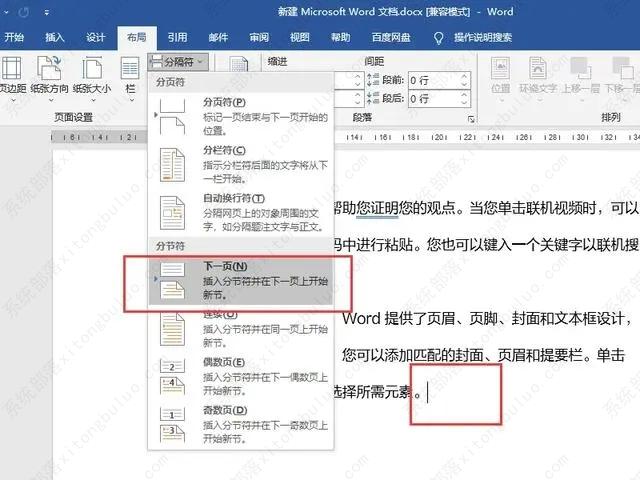Open the 段落 dialog launcher
The image size is (640, 480).
tap(471, 119)
